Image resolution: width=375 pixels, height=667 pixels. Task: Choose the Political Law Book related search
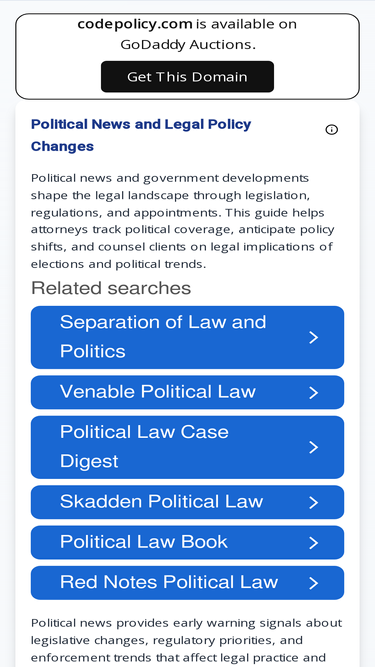pyautogui.click(x=187, y=542)
